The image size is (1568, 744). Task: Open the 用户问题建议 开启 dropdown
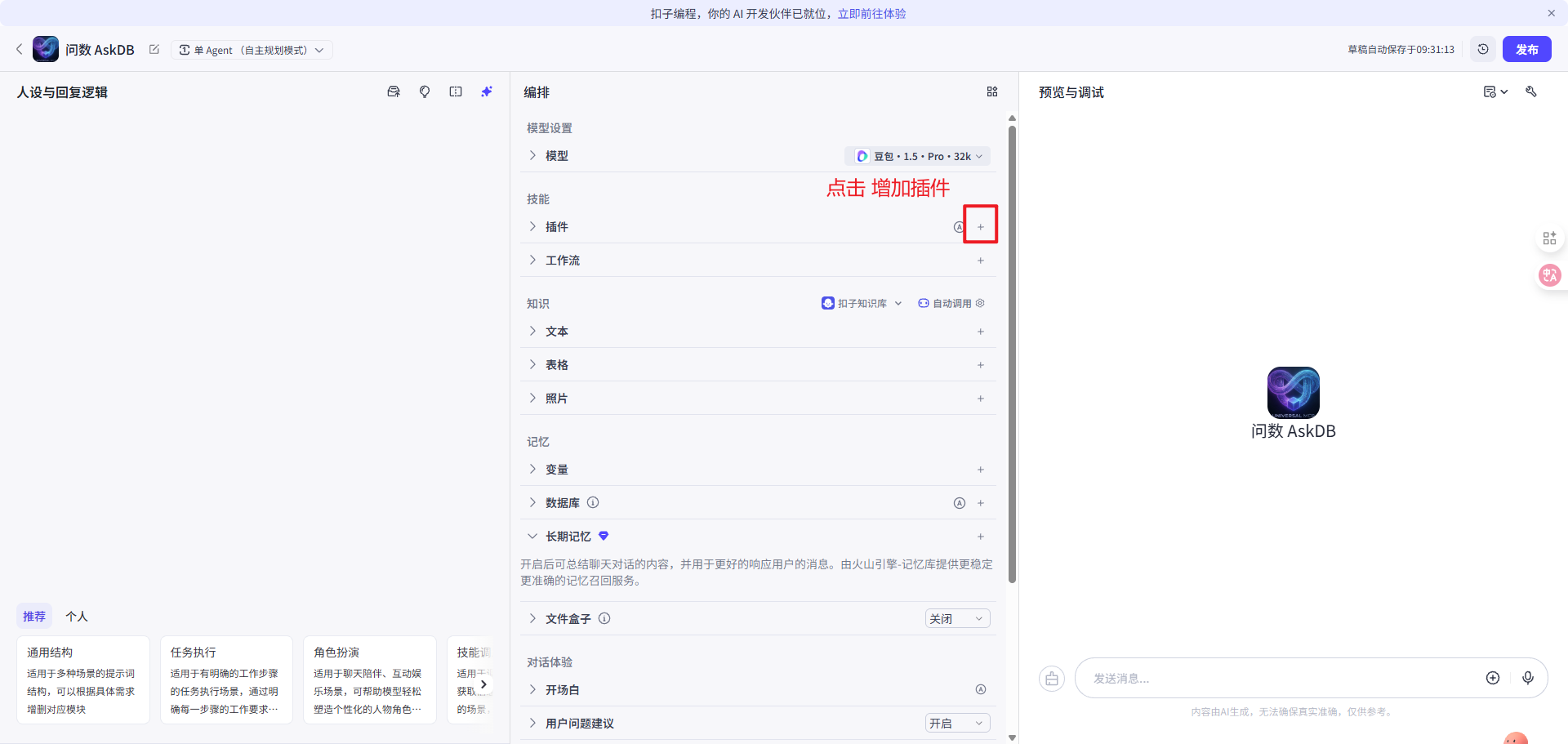957,723
